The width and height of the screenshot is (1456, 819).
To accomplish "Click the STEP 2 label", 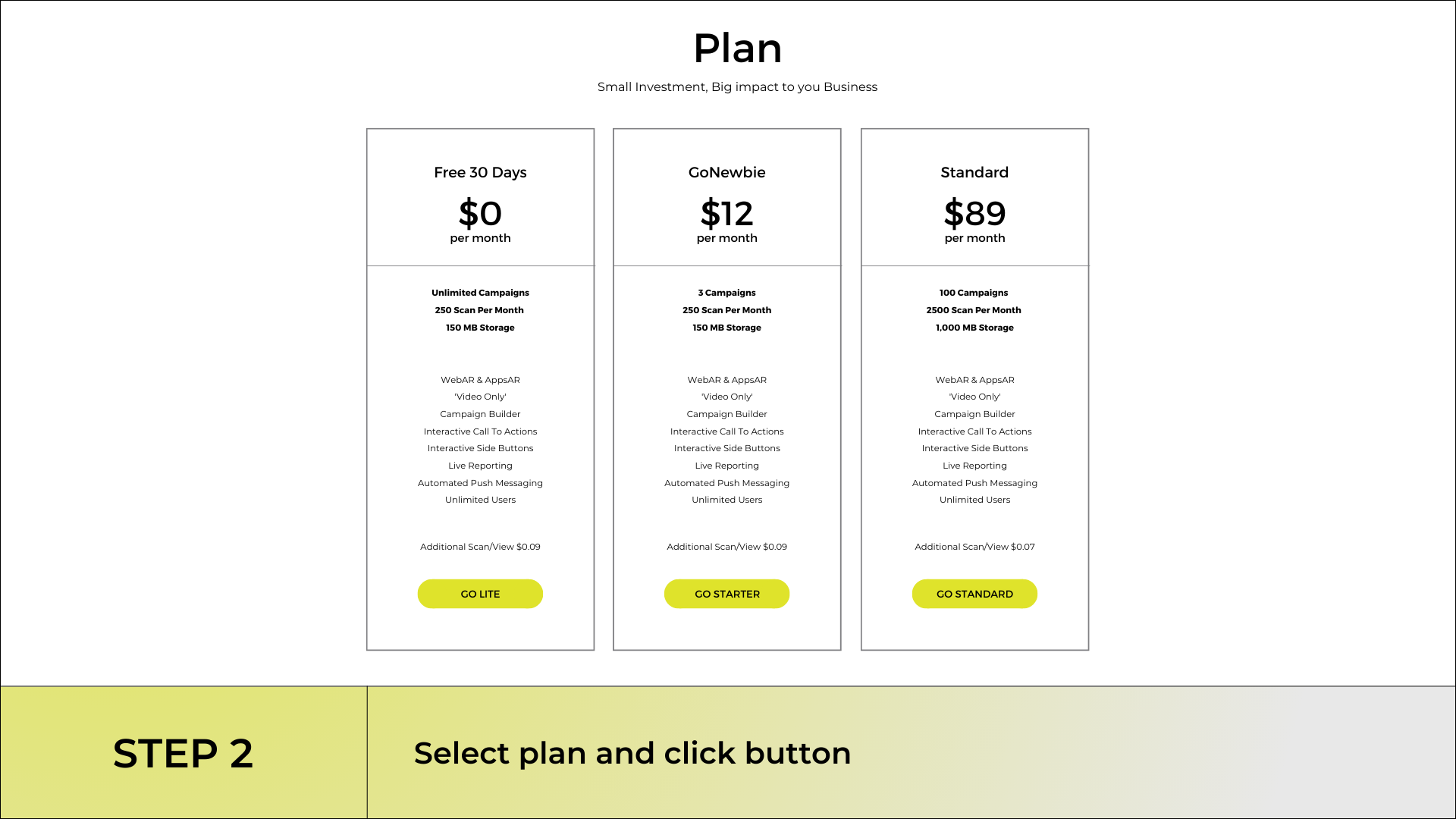I will point(183,754).
